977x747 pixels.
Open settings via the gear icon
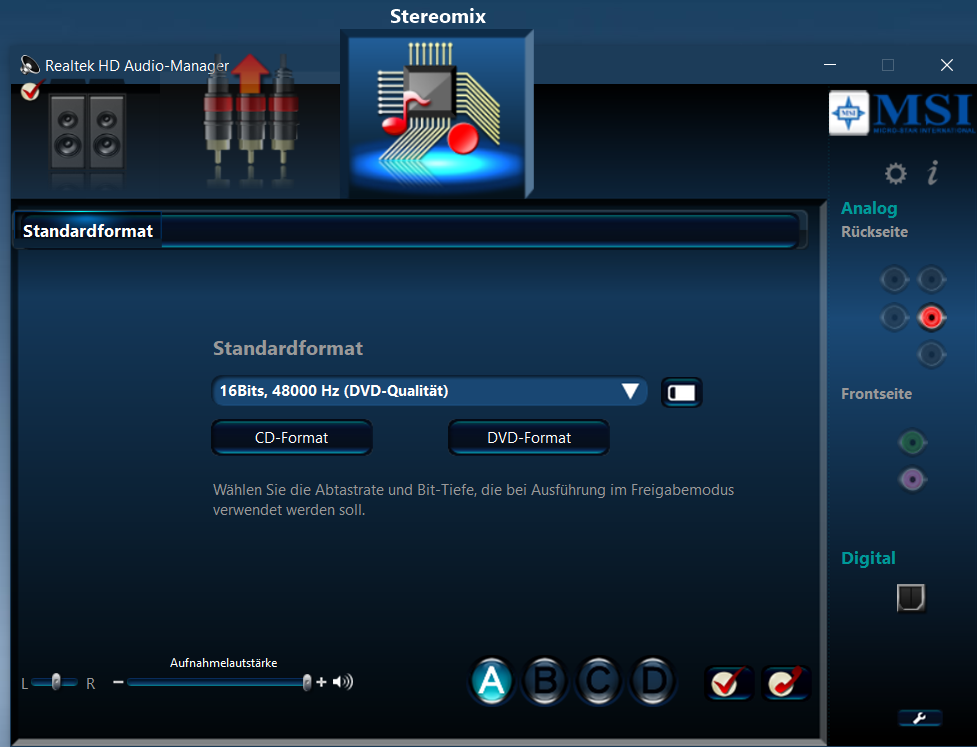click(895, 173)
